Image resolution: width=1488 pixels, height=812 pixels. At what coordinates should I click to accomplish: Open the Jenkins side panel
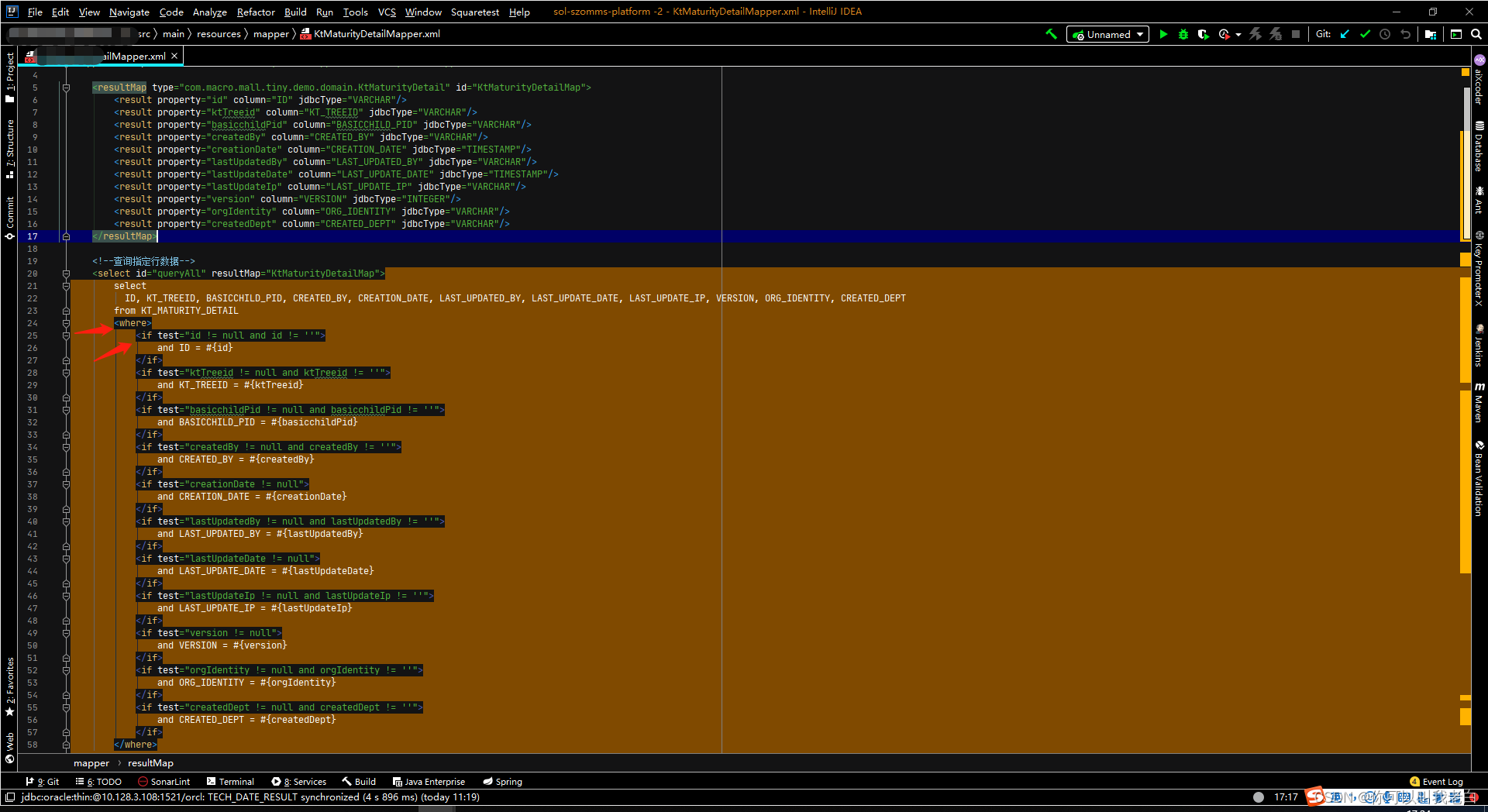(1479, 345)
